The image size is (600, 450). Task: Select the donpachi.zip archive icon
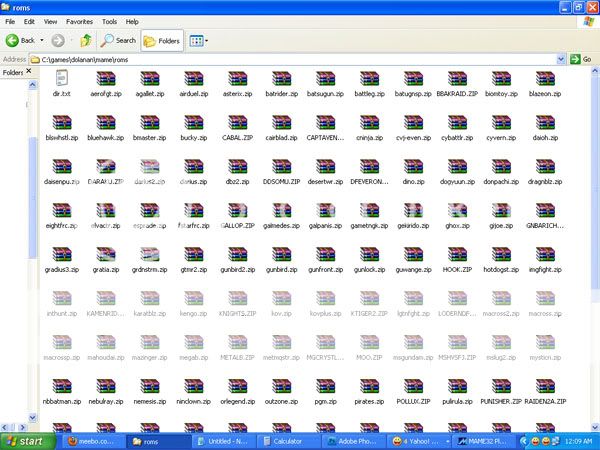tap(501, 166)
